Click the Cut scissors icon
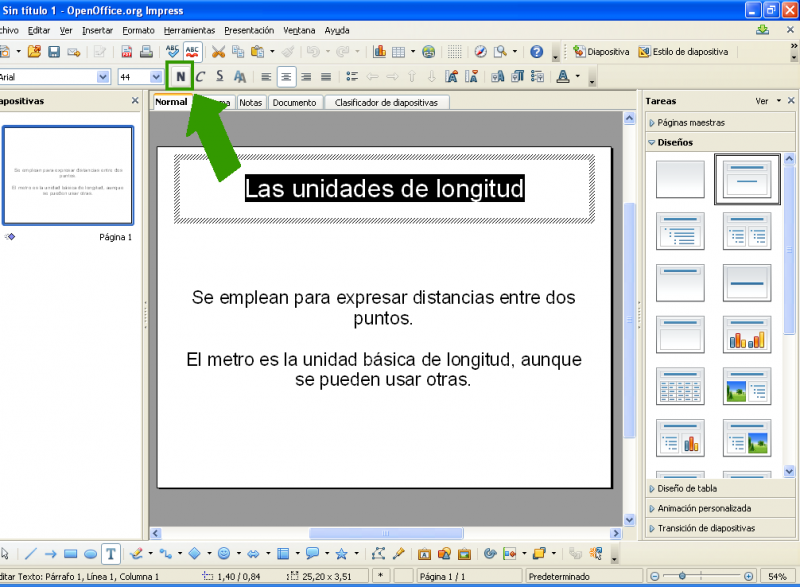The width and height of the screenshot is (800, 587). pyautogui.click(x=218, y=51)
